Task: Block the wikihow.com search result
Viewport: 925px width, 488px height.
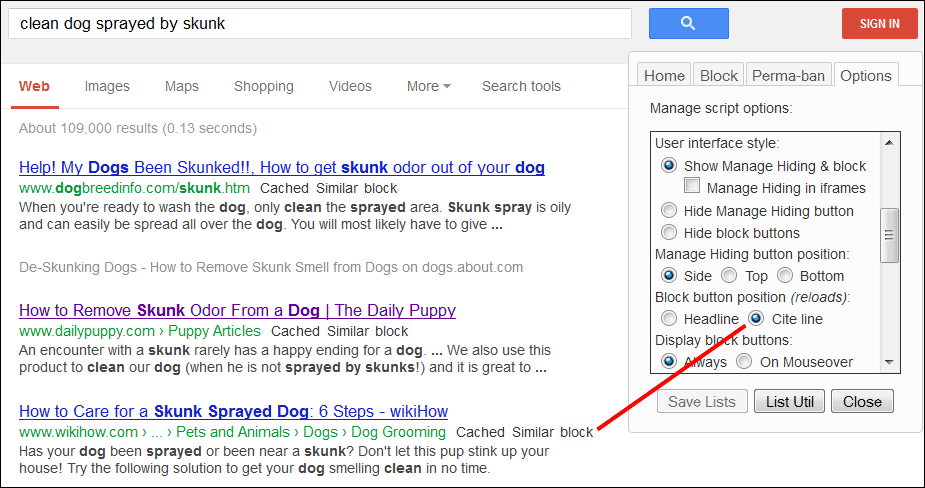Action: tap(576, 432)
